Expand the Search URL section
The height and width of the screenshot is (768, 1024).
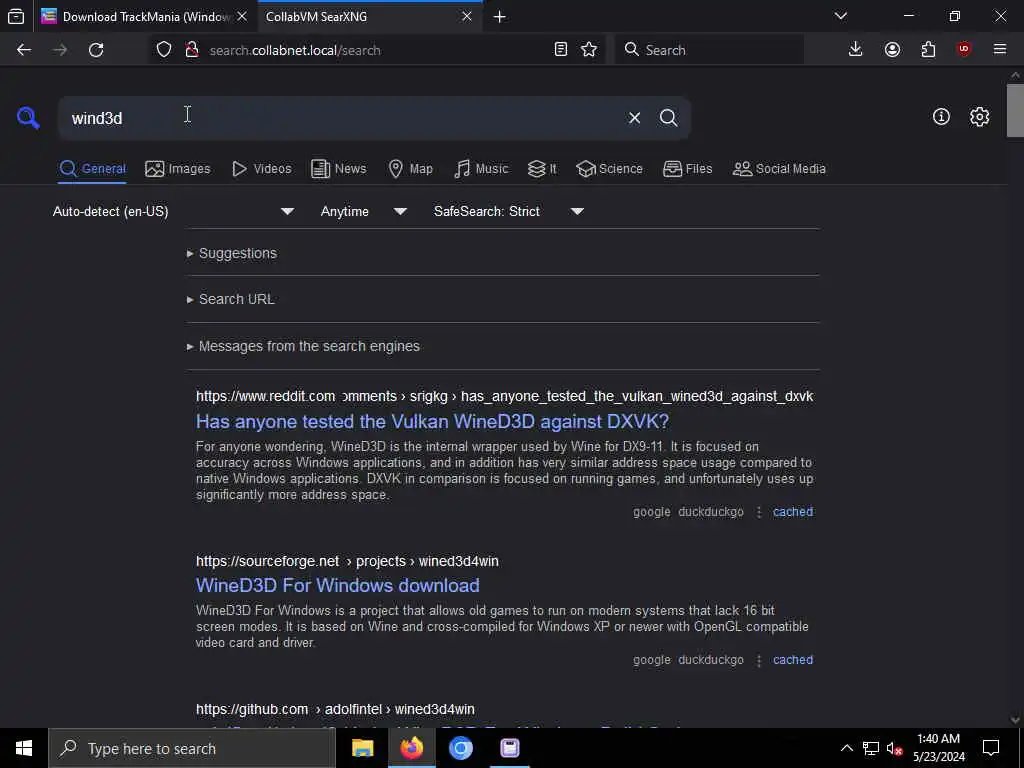(x=236, y=299)
